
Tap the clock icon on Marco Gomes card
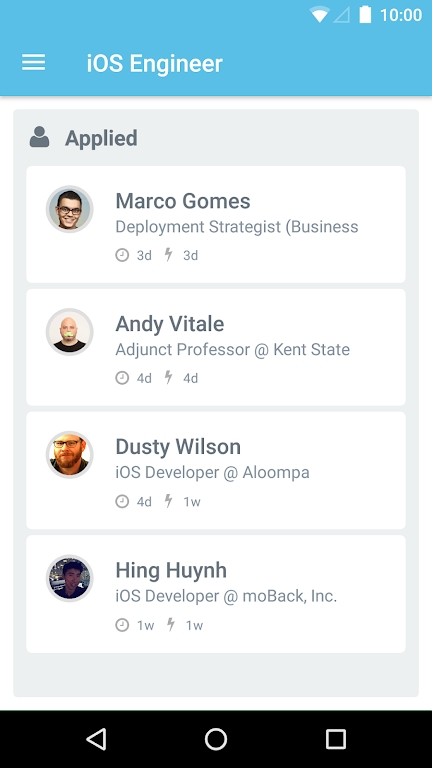tap(122, 255)
